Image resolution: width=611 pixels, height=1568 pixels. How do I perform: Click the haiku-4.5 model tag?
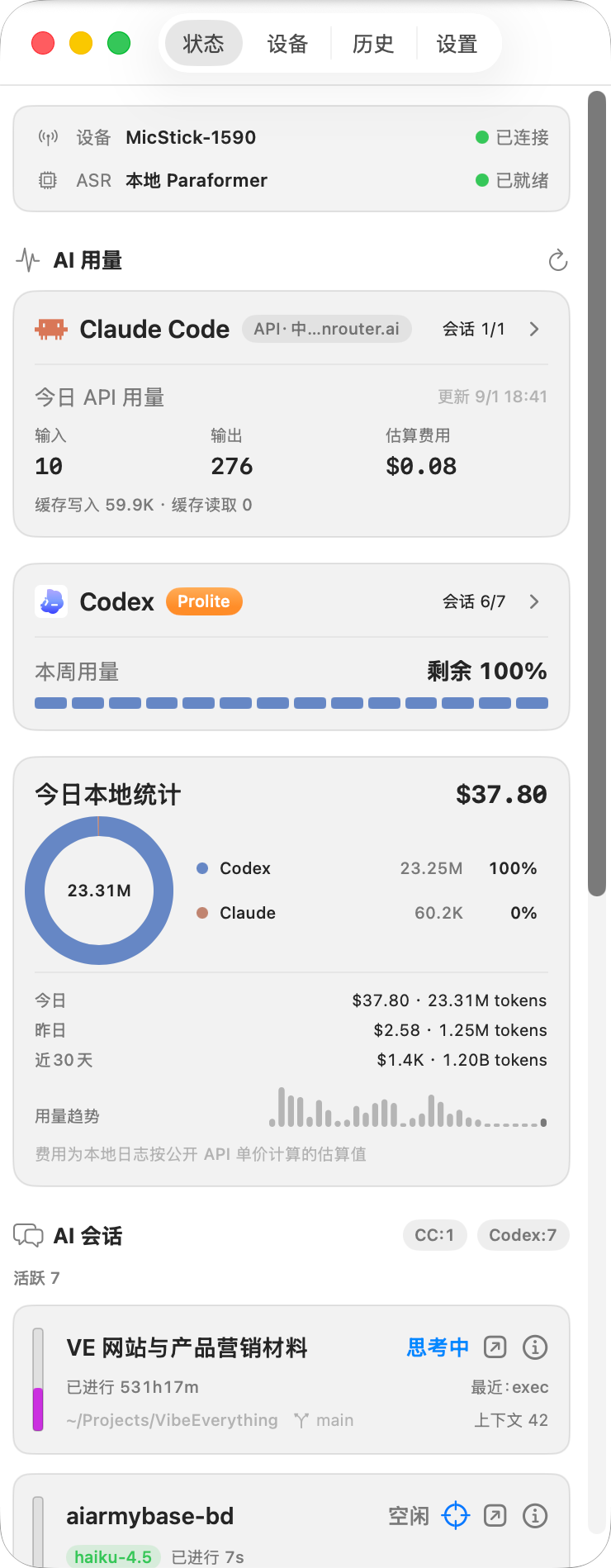(x=113, y=1556)
